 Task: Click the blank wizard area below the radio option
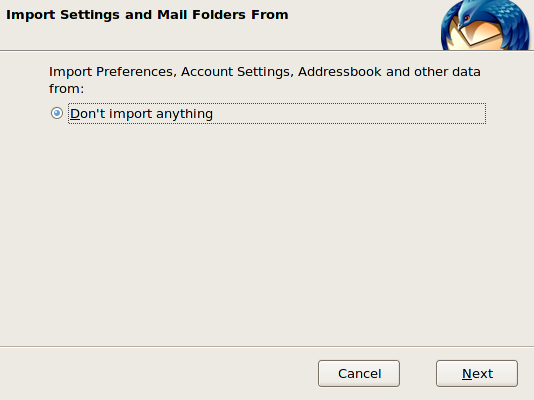pyautogui.click(x=267, y=235)
